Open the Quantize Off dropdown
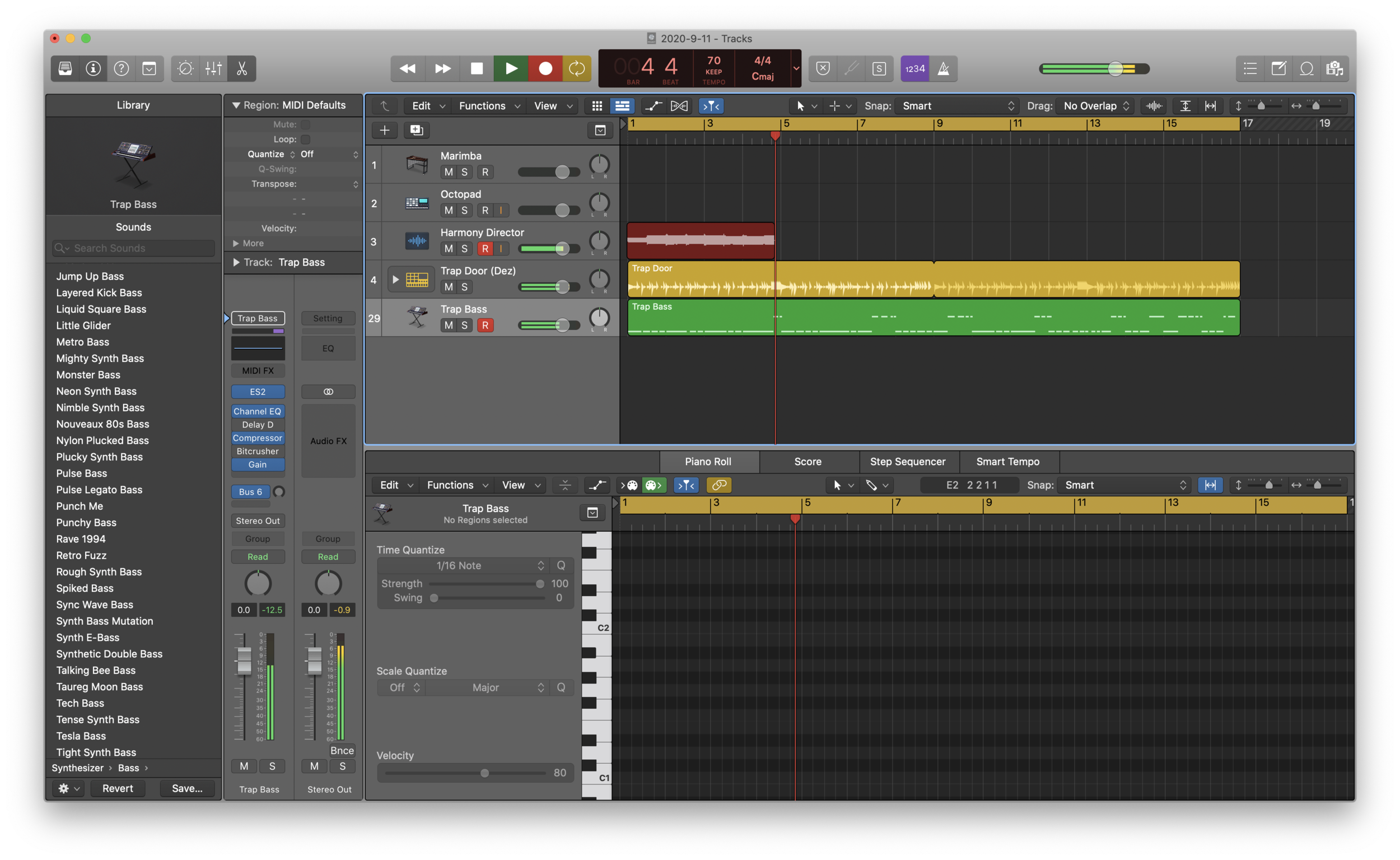 click(329, 154)
